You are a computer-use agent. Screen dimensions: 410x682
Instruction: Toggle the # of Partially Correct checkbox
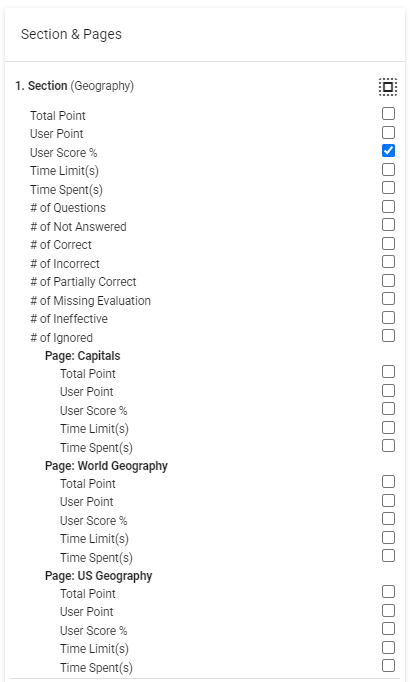pyautogui.click(x=388, y=281)
